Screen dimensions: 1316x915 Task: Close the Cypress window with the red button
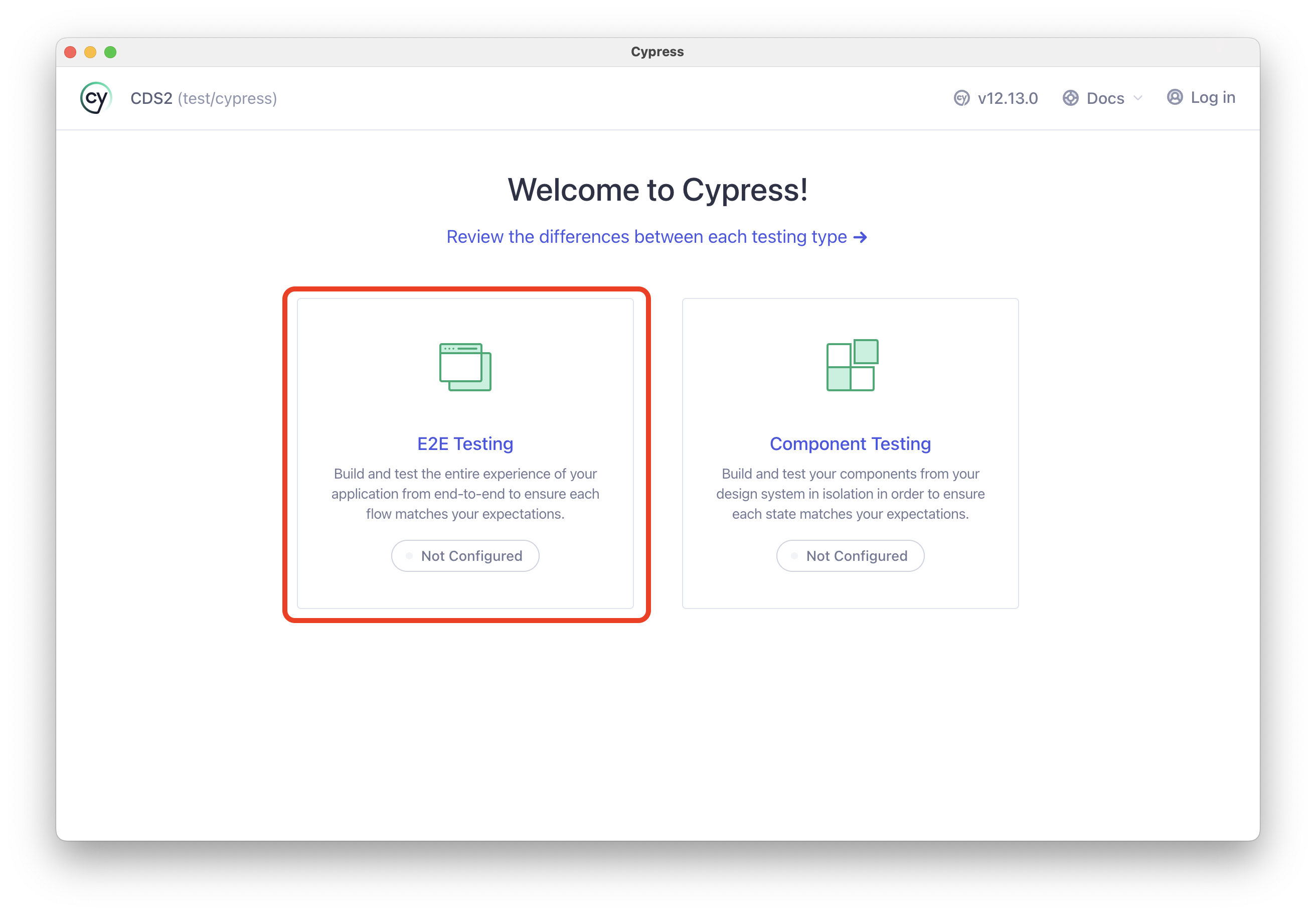tap(71, 52)
